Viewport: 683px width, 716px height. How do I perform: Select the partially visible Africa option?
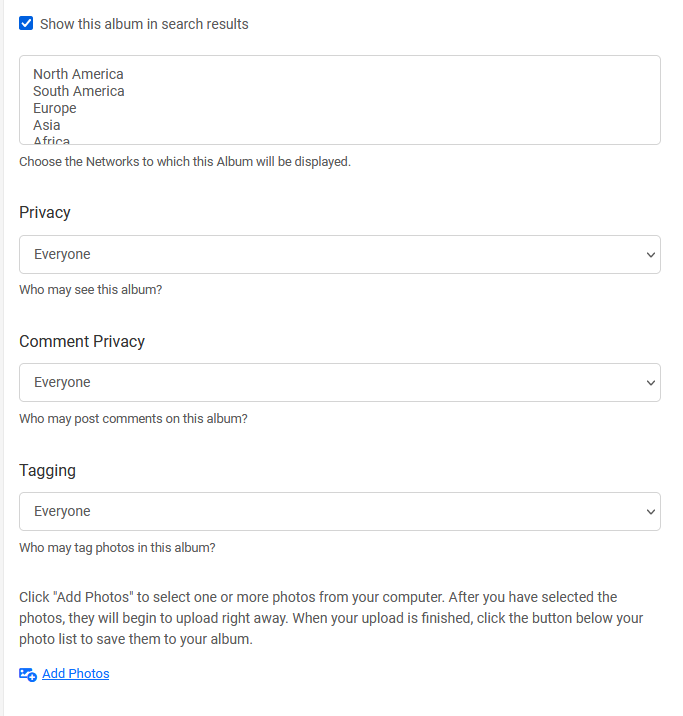[52, 140]
